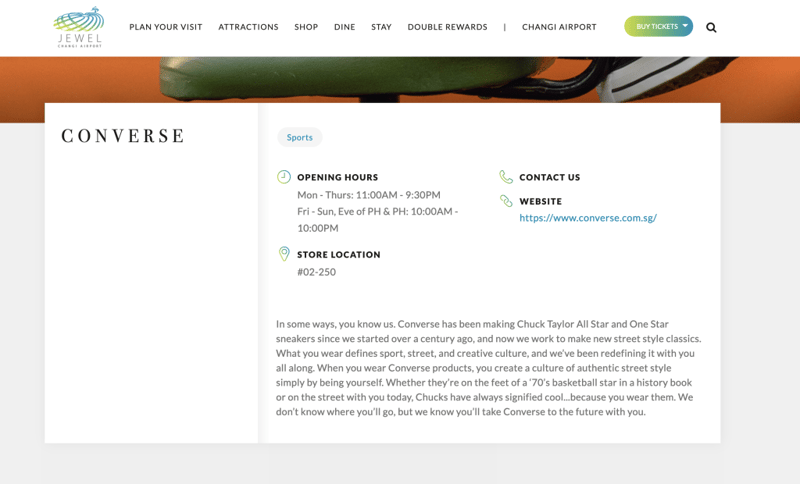Go to the Shop menu item

(306, 27)
